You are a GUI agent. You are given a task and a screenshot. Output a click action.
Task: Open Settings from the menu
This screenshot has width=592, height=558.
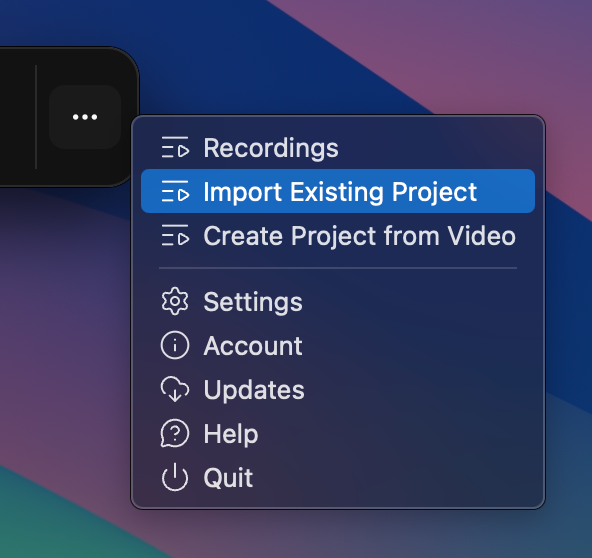pyautogui.click(x=338, y=302)
